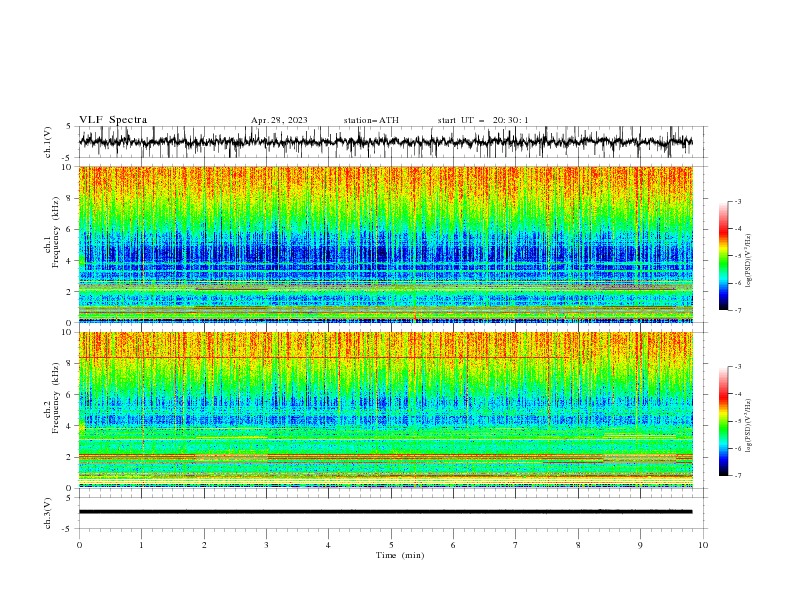
Task: Click time axis tick label "2"
Action: [204, 545]
